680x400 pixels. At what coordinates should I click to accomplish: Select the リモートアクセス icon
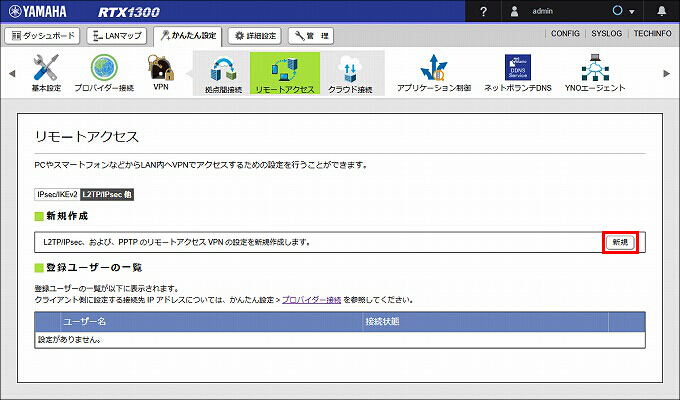(285, 73)
